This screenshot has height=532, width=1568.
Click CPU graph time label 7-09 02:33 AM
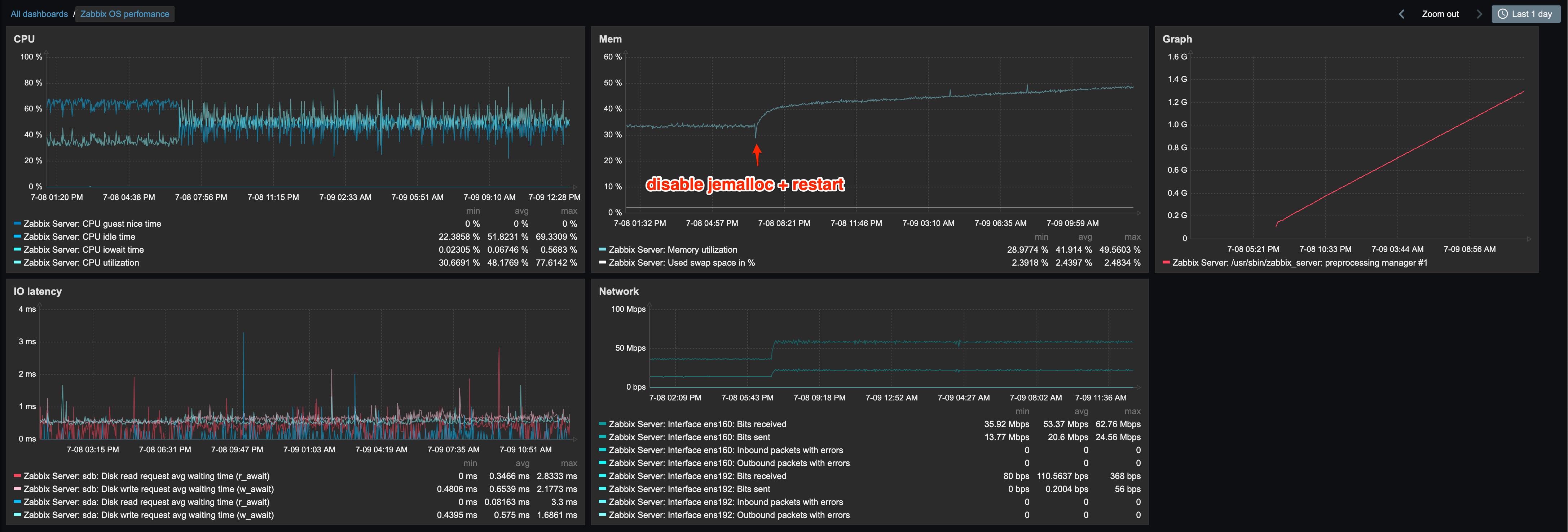345,197
